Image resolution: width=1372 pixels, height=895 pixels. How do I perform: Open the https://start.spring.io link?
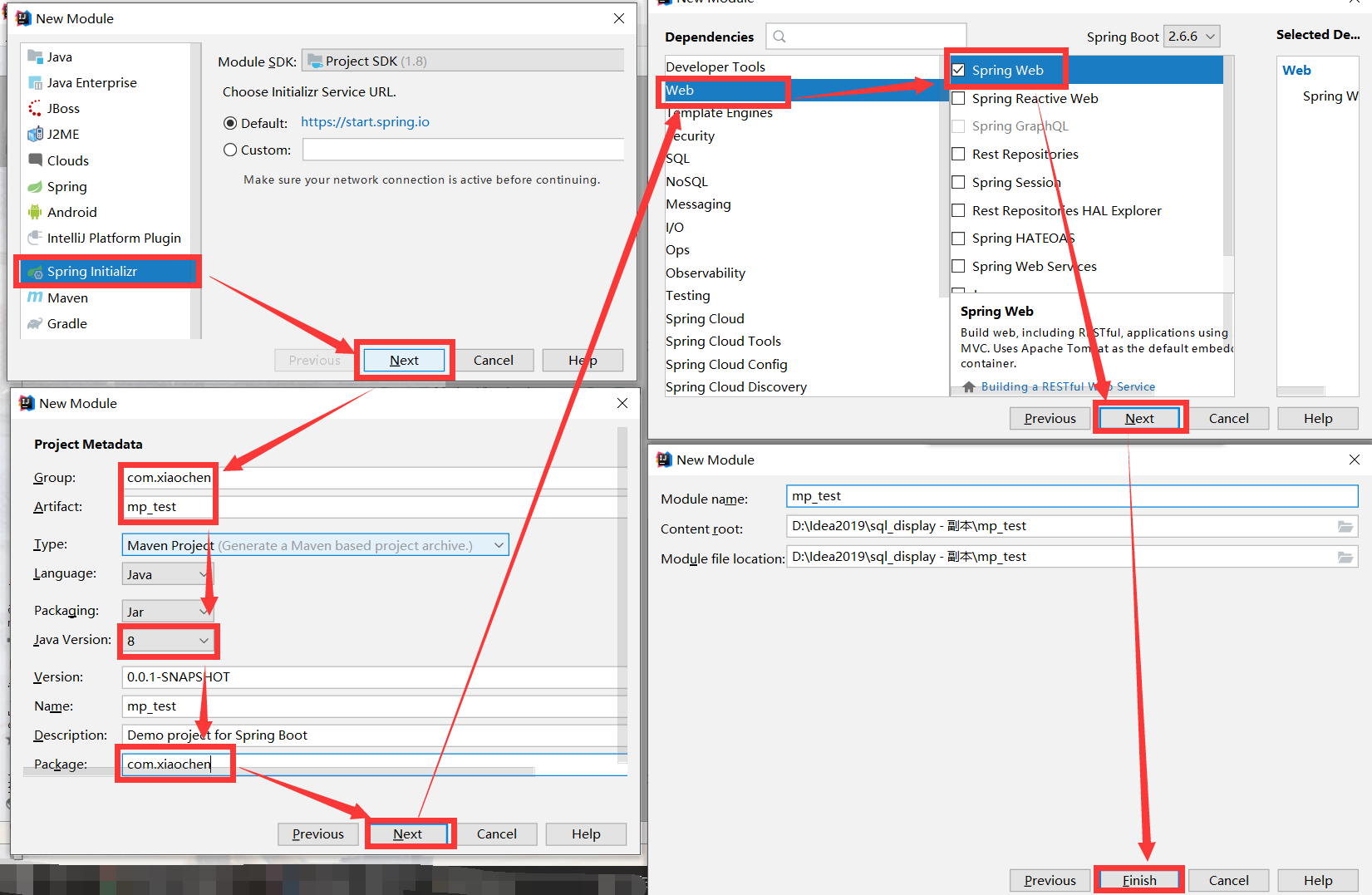[365, 122]
